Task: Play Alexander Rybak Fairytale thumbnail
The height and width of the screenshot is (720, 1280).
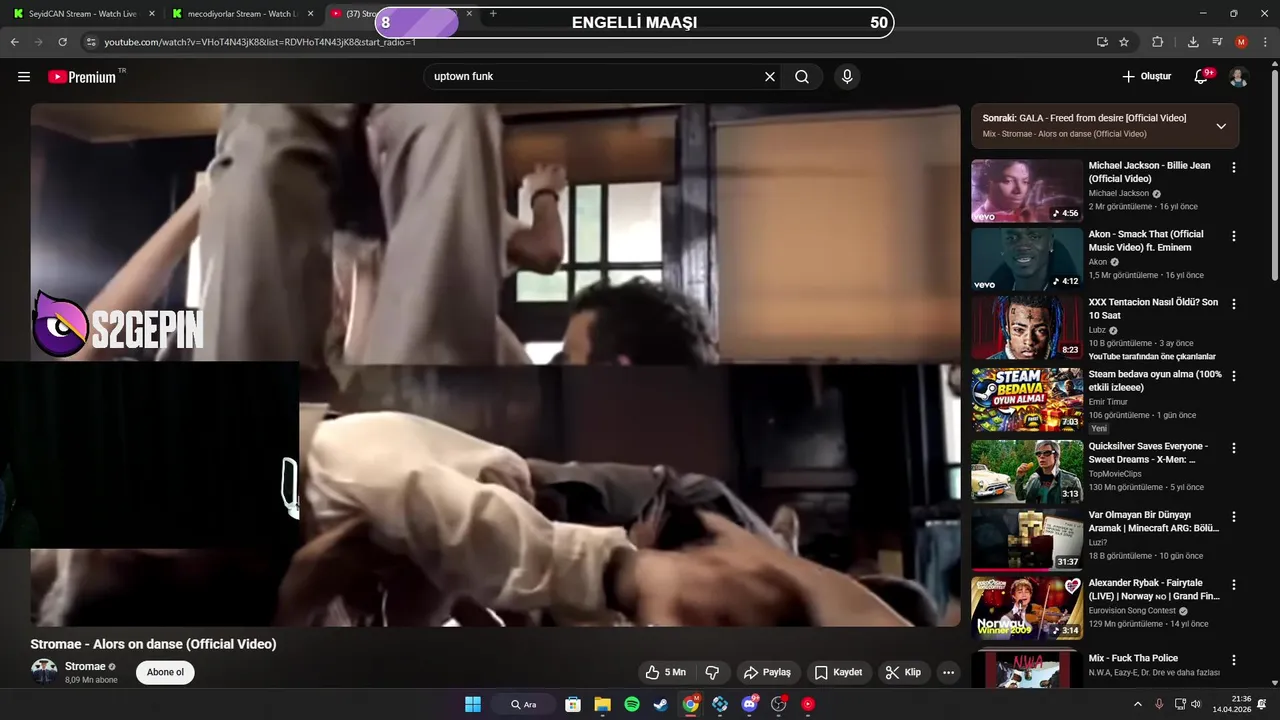Action: [x=1027, y=608]
